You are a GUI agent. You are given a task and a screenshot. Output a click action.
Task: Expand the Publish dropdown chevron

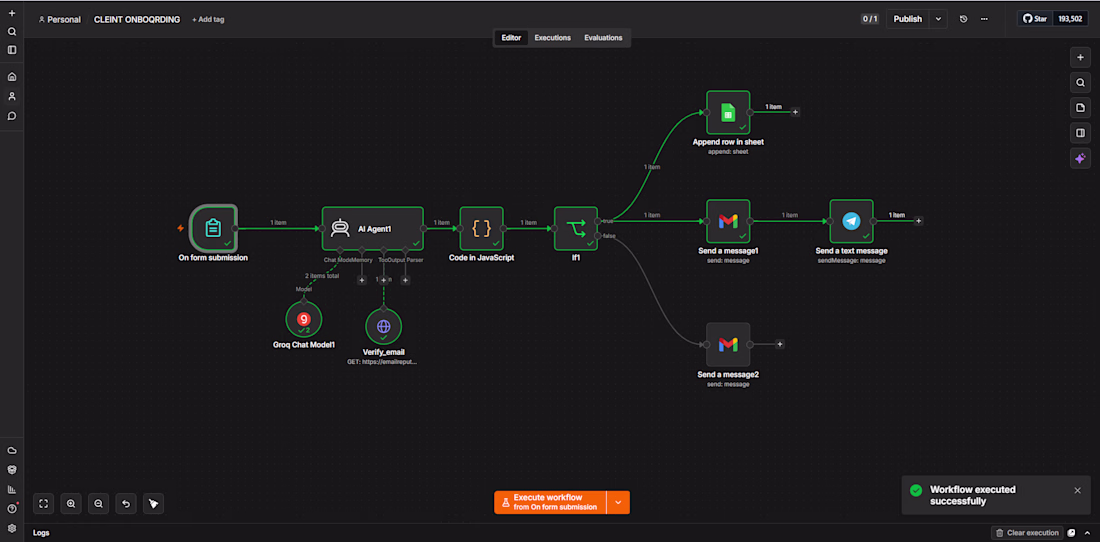[x=939, y=19]
